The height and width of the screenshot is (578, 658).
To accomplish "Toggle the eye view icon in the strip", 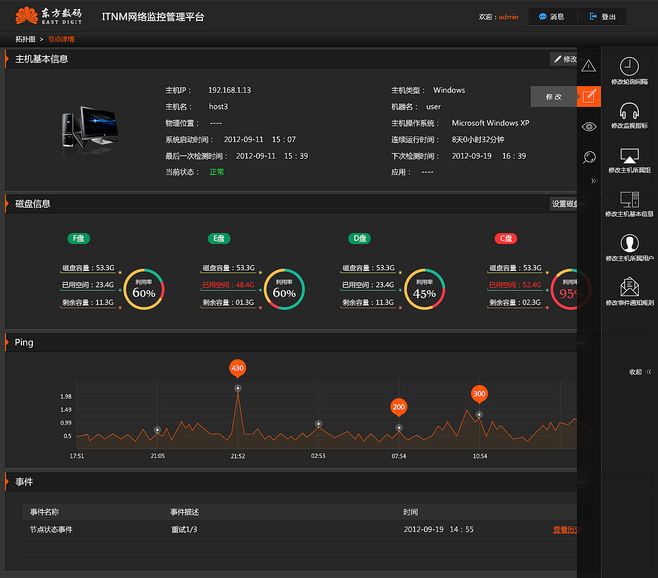I will [x=589, y=126].
